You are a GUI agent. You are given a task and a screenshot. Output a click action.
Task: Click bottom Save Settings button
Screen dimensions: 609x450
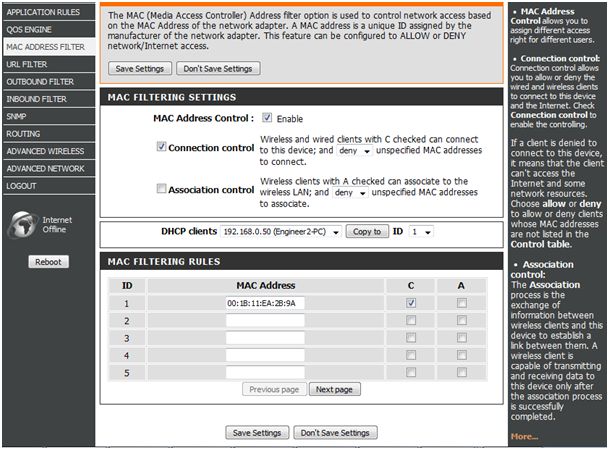click(257, 433)
